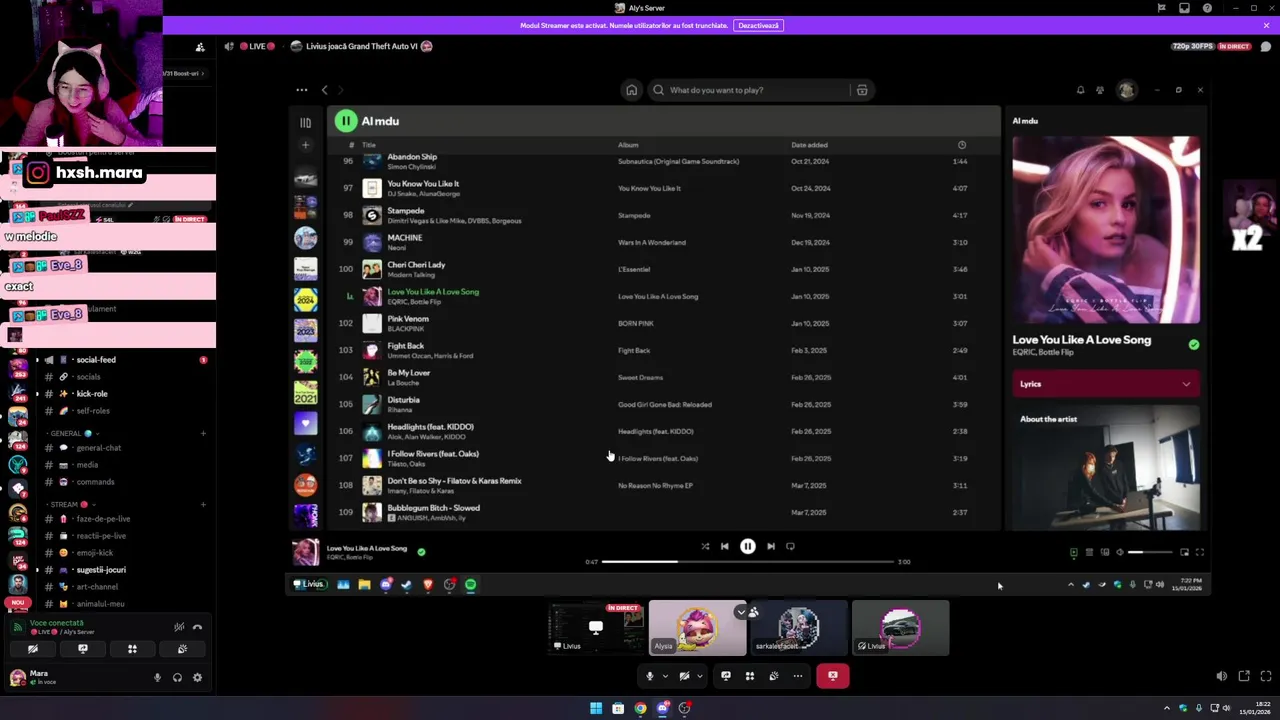Open the 2024 playlist in library sidebar
Image resolution: width=1280 pixels, height=720 pixels.
(x=305, y=299)
